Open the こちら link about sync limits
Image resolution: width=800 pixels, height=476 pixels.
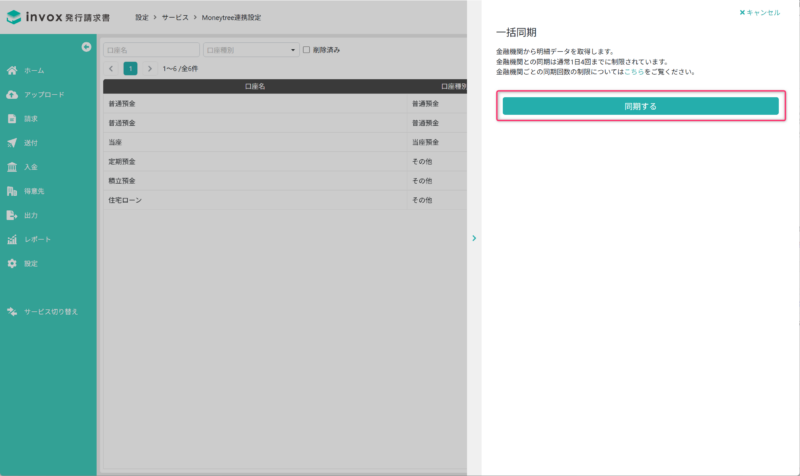[x=634, y=72]
